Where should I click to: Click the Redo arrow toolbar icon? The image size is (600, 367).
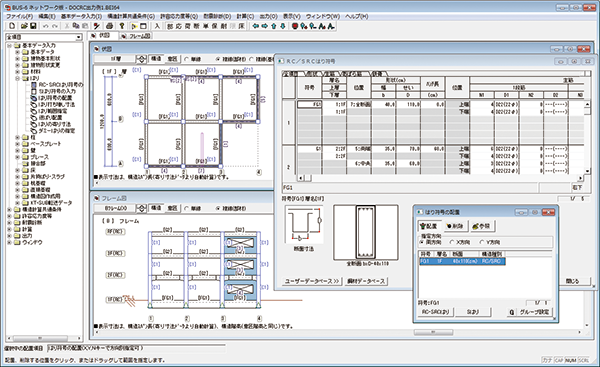[55, 26]
